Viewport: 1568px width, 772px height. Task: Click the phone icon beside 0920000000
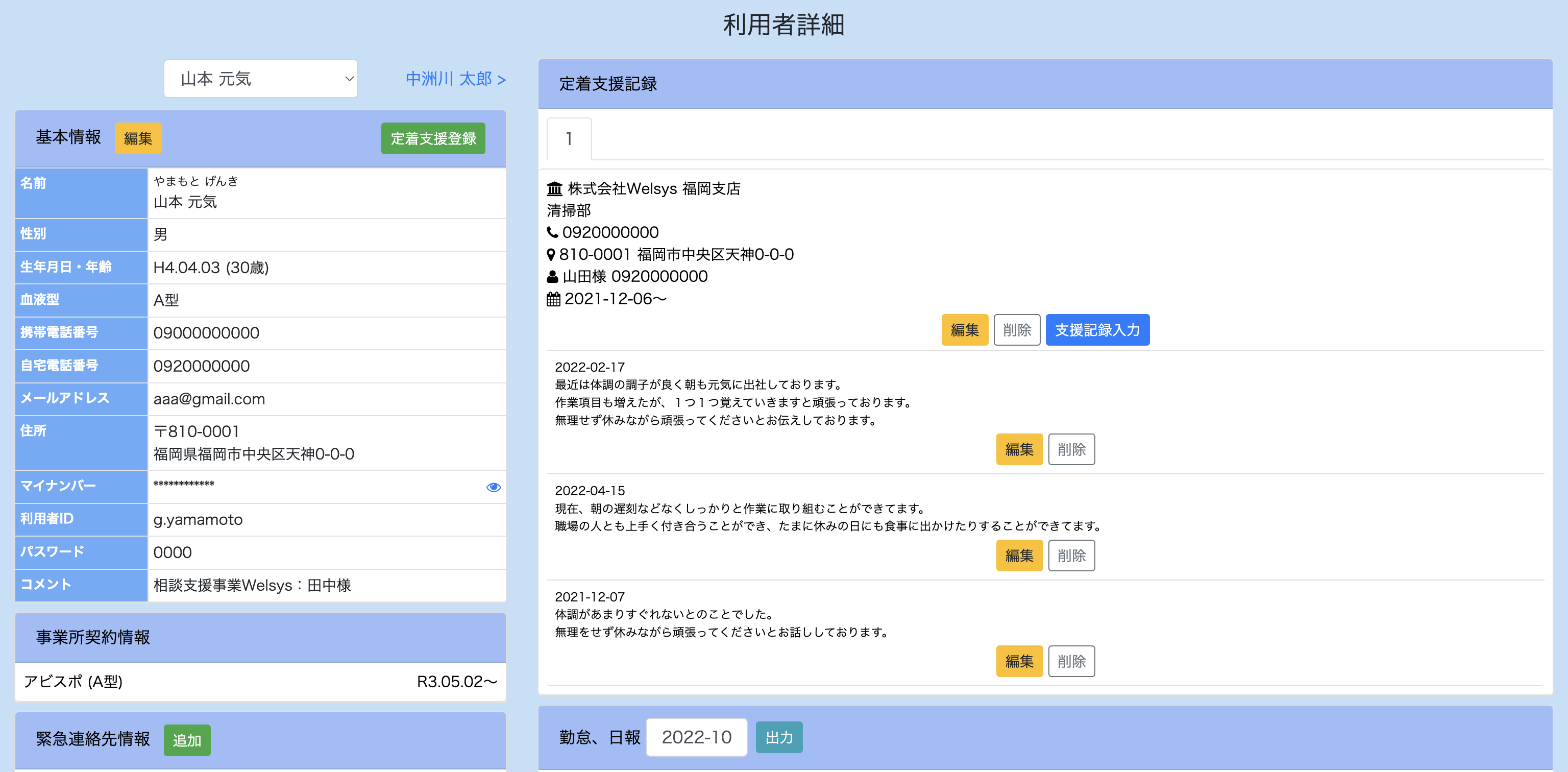pos(552,232)
